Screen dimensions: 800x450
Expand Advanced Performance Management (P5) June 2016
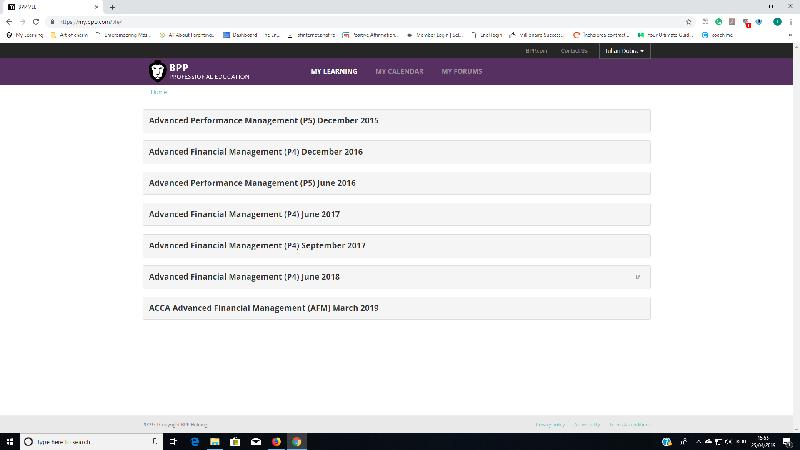396,183
